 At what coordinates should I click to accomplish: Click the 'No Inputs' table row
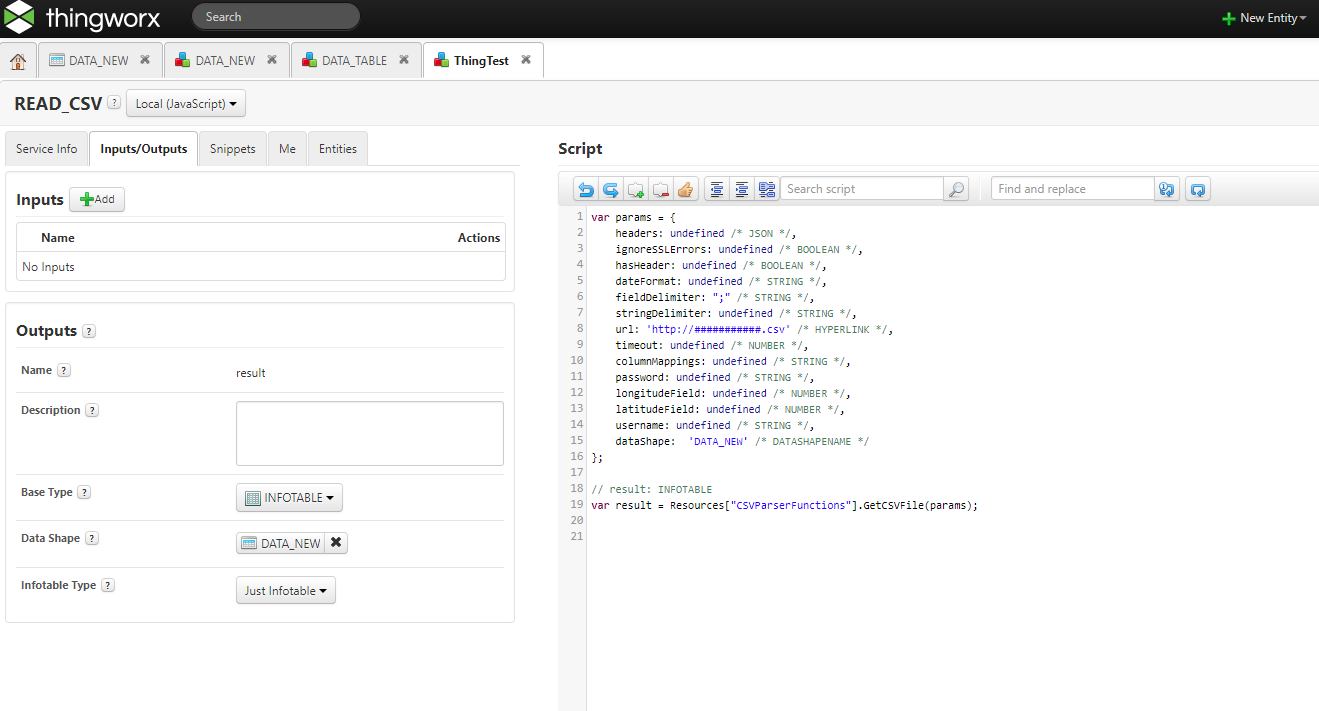coord(261,267)
